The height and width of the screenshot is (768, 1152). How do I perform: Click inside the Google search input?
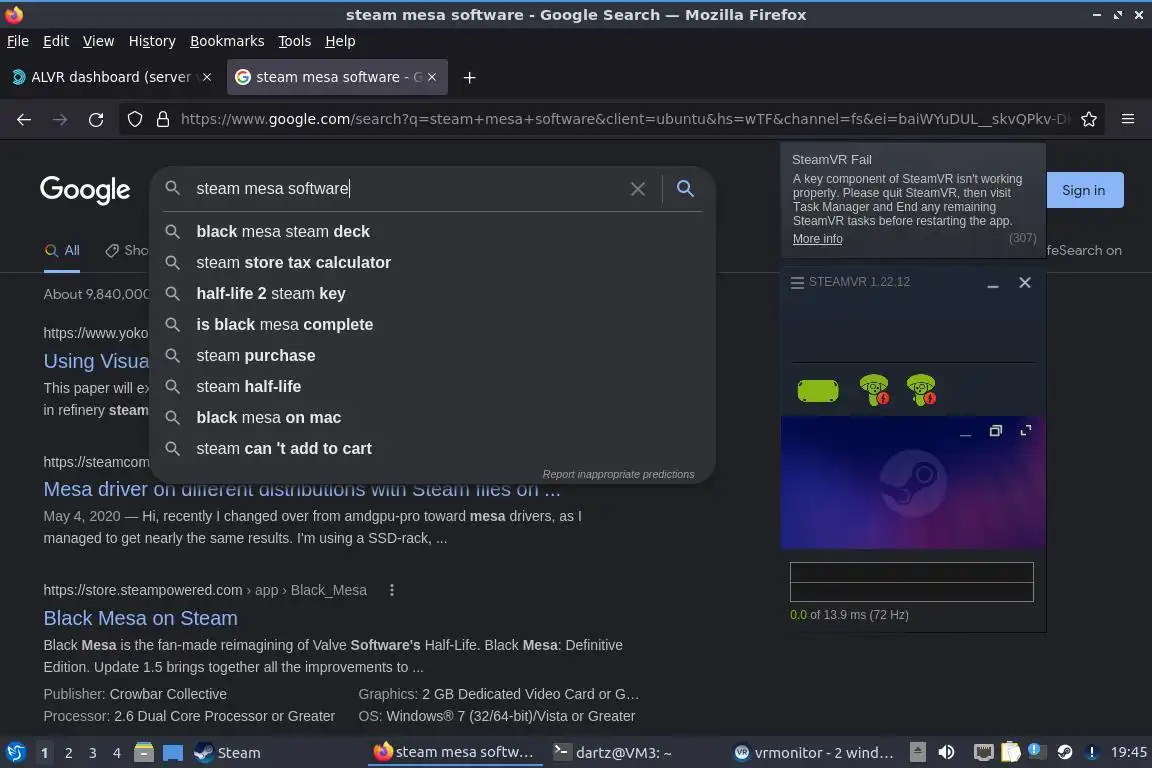[x=408, y=189]
